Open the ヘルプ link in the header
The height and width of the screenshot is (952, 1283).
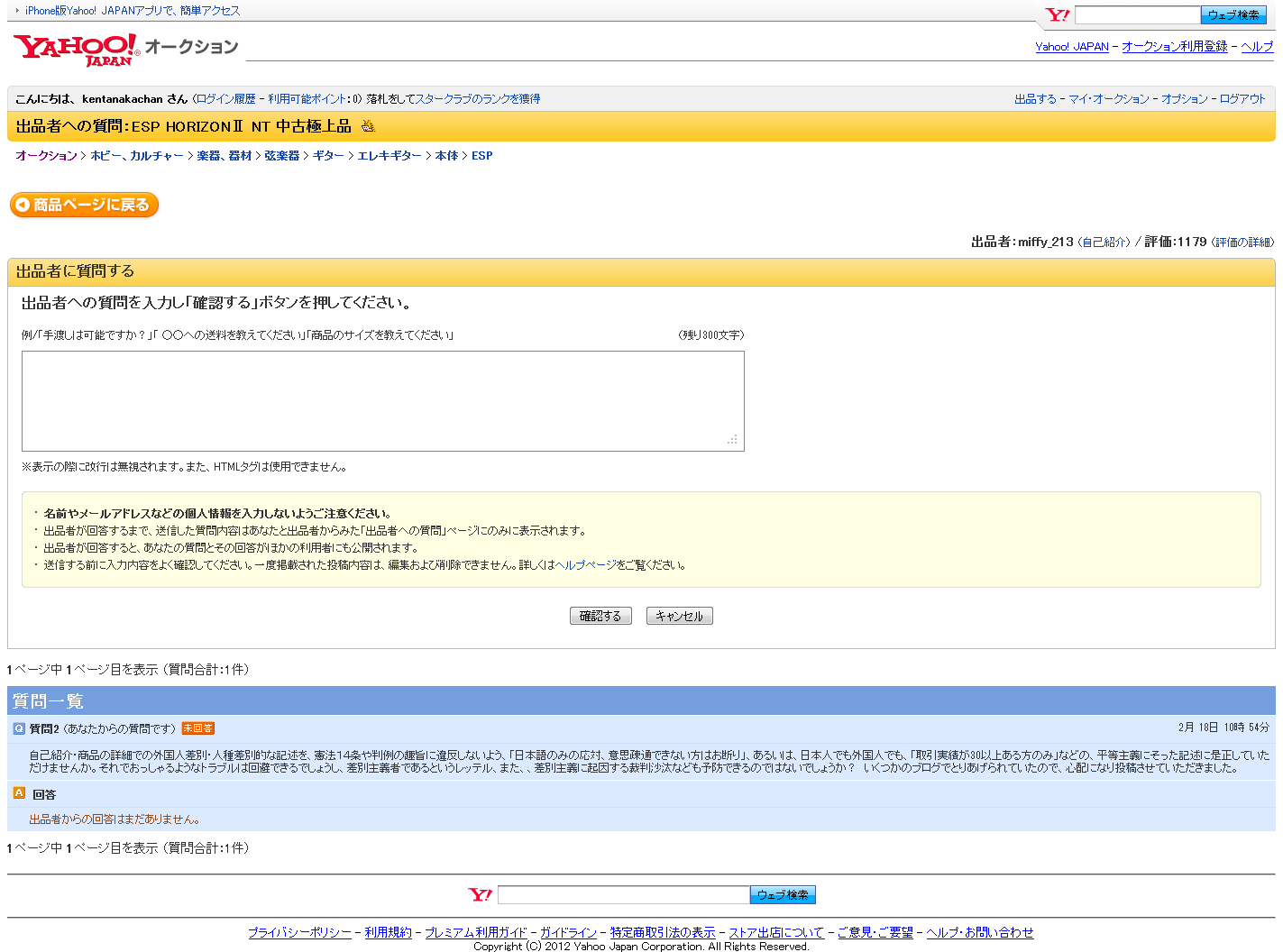[x=1257, y=47]
